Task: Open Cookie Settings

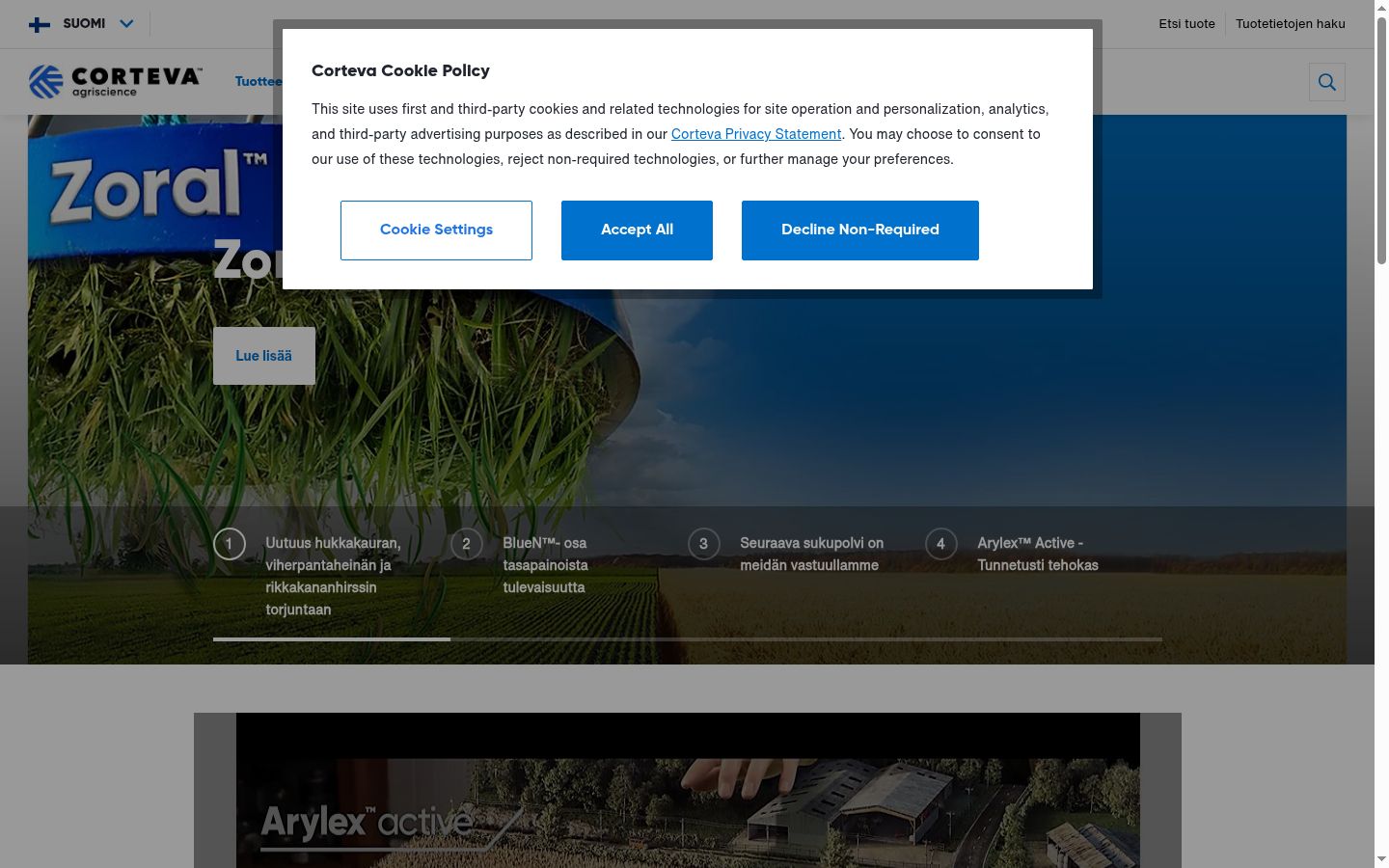Action: click(436, 230)
